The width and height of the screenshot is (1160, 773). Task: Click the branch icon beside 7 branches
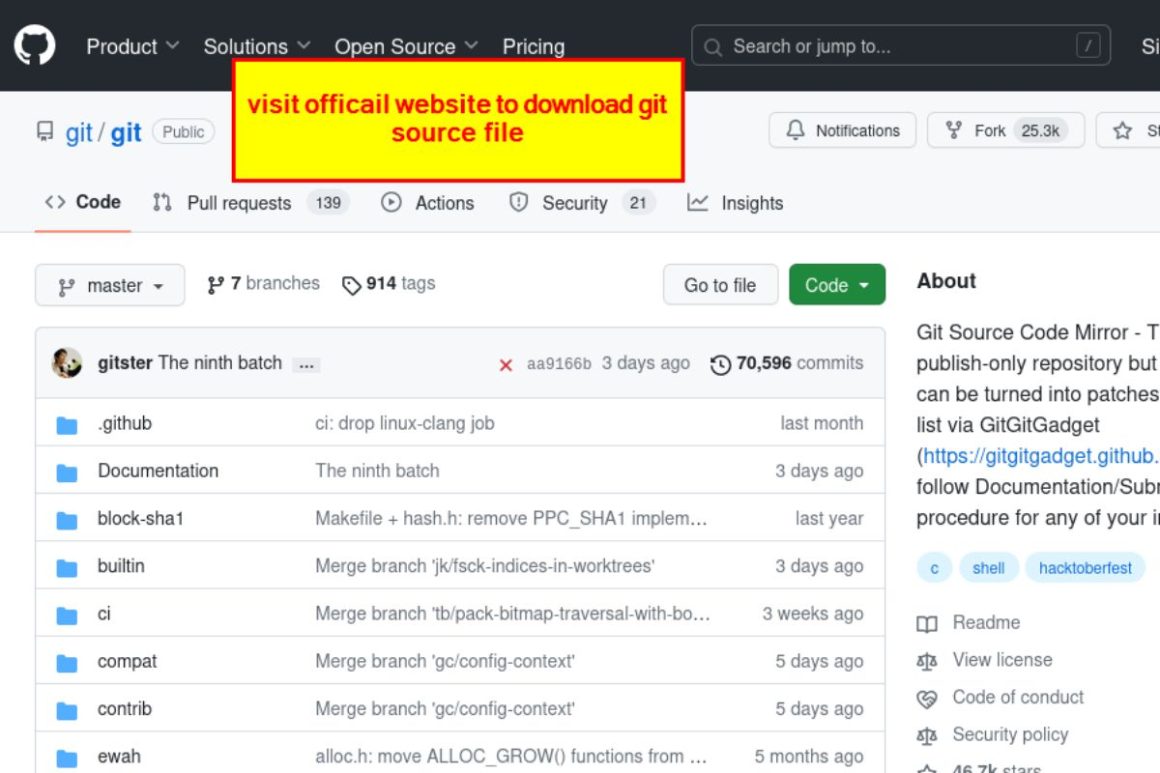(x=216, y=284)
